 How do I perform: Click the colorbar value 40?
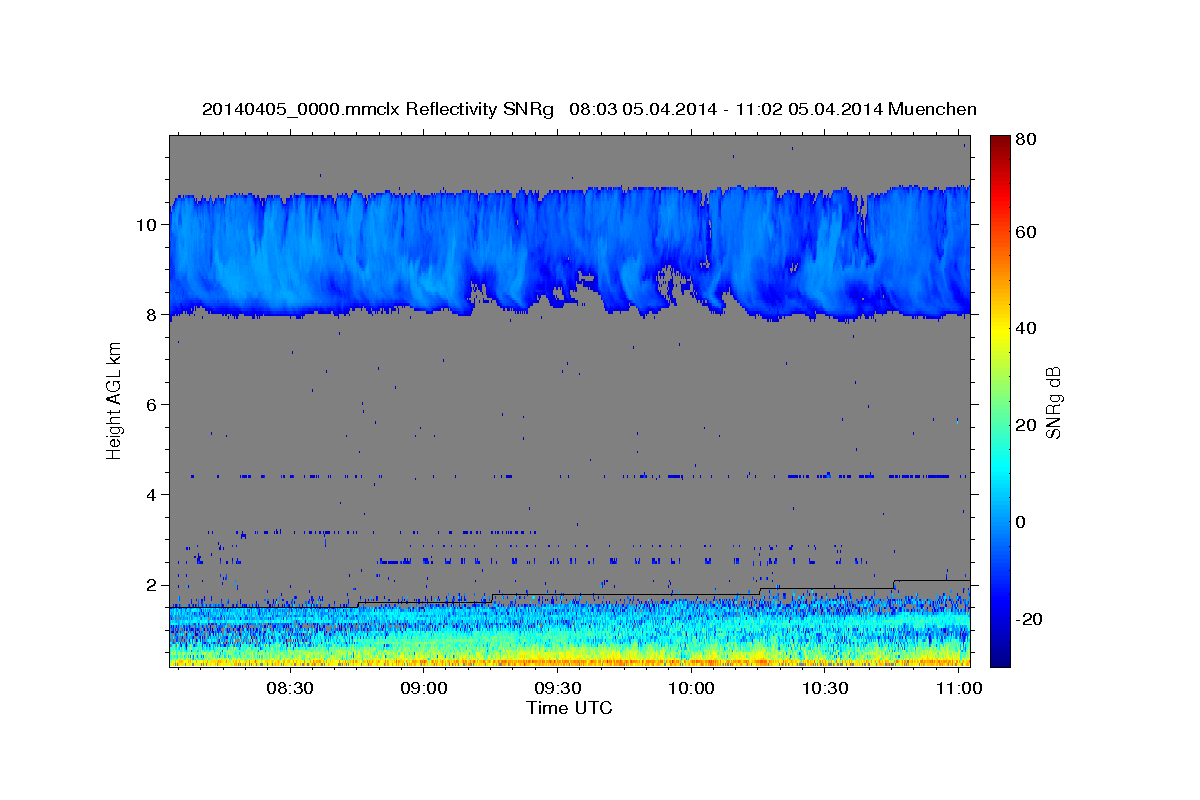coord(1025,328)
